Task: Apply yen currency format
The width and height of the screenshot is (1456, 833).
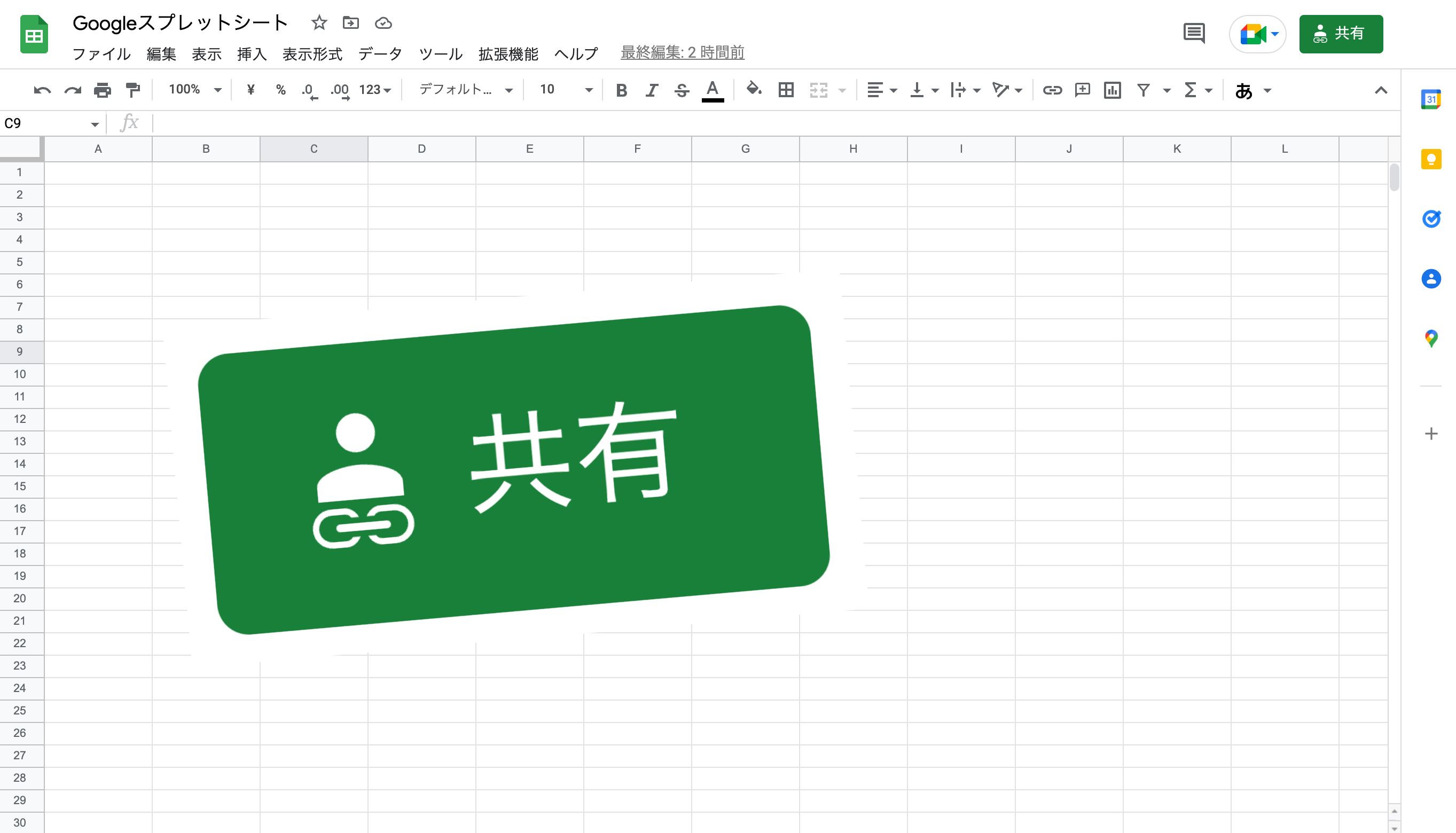Action: [251, 89]
